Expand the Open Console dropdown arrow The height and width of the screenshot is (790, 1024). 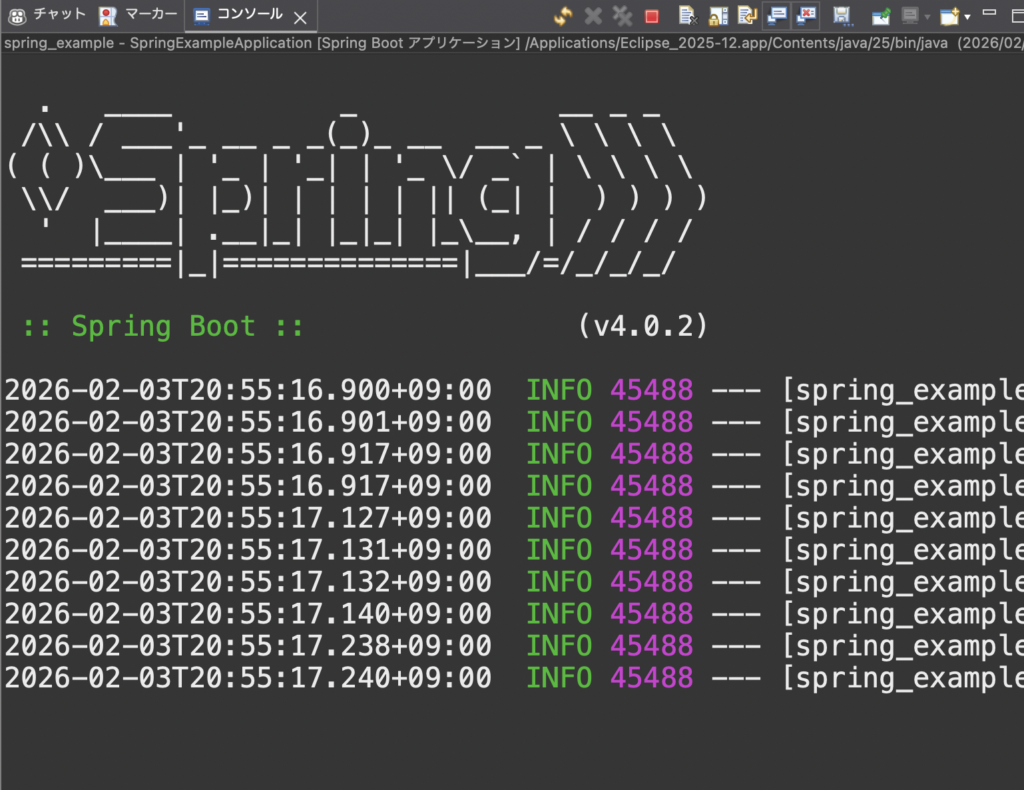[x=967, y=17]
